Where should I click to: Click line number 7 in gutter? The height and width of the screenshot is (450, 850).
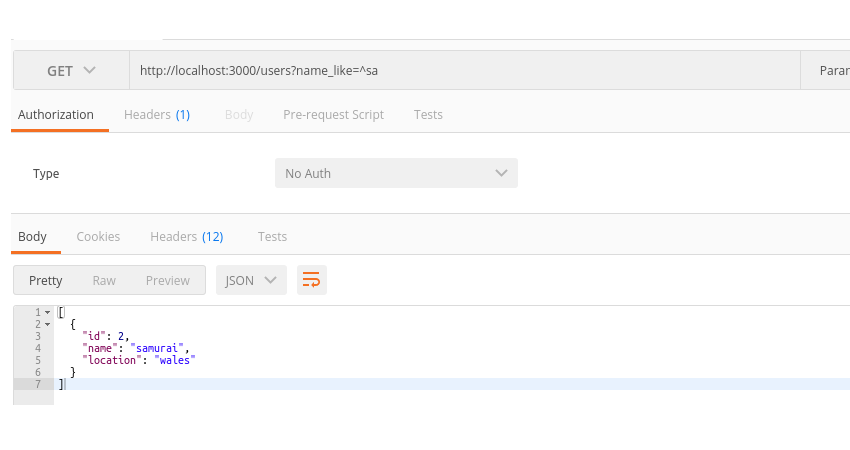tap(38, 384)
